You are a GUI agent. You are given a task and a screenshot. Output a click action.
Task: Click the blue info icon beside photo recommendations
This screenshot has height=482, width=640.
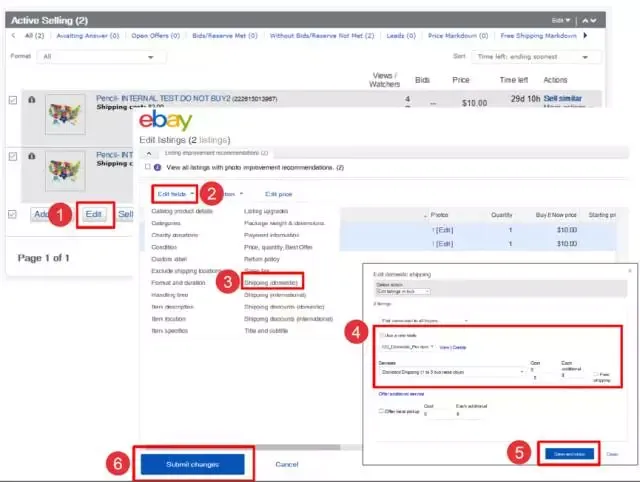[x=158, y=167]
